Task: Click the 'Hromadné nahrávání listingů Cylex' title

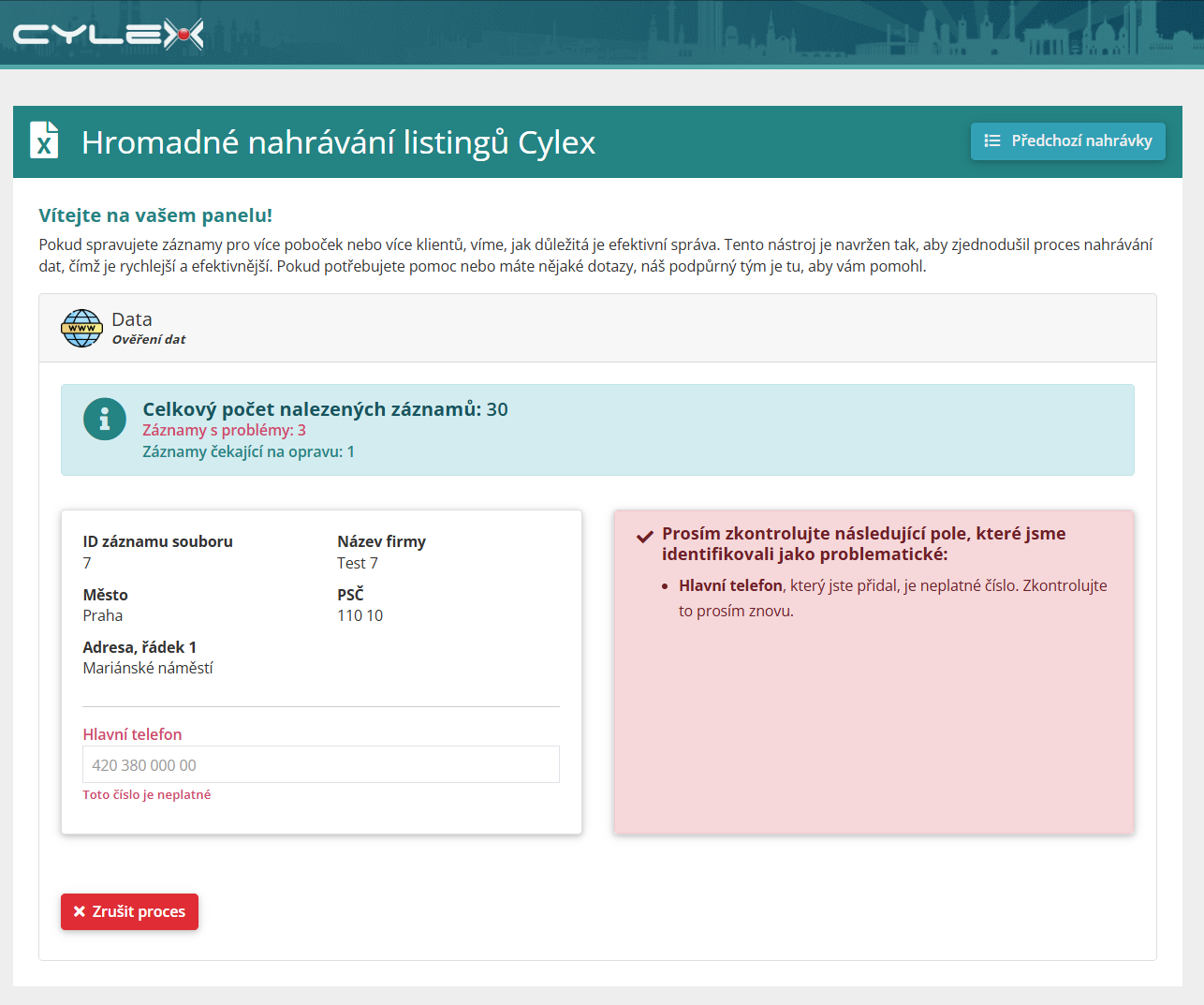Action: 338,142
